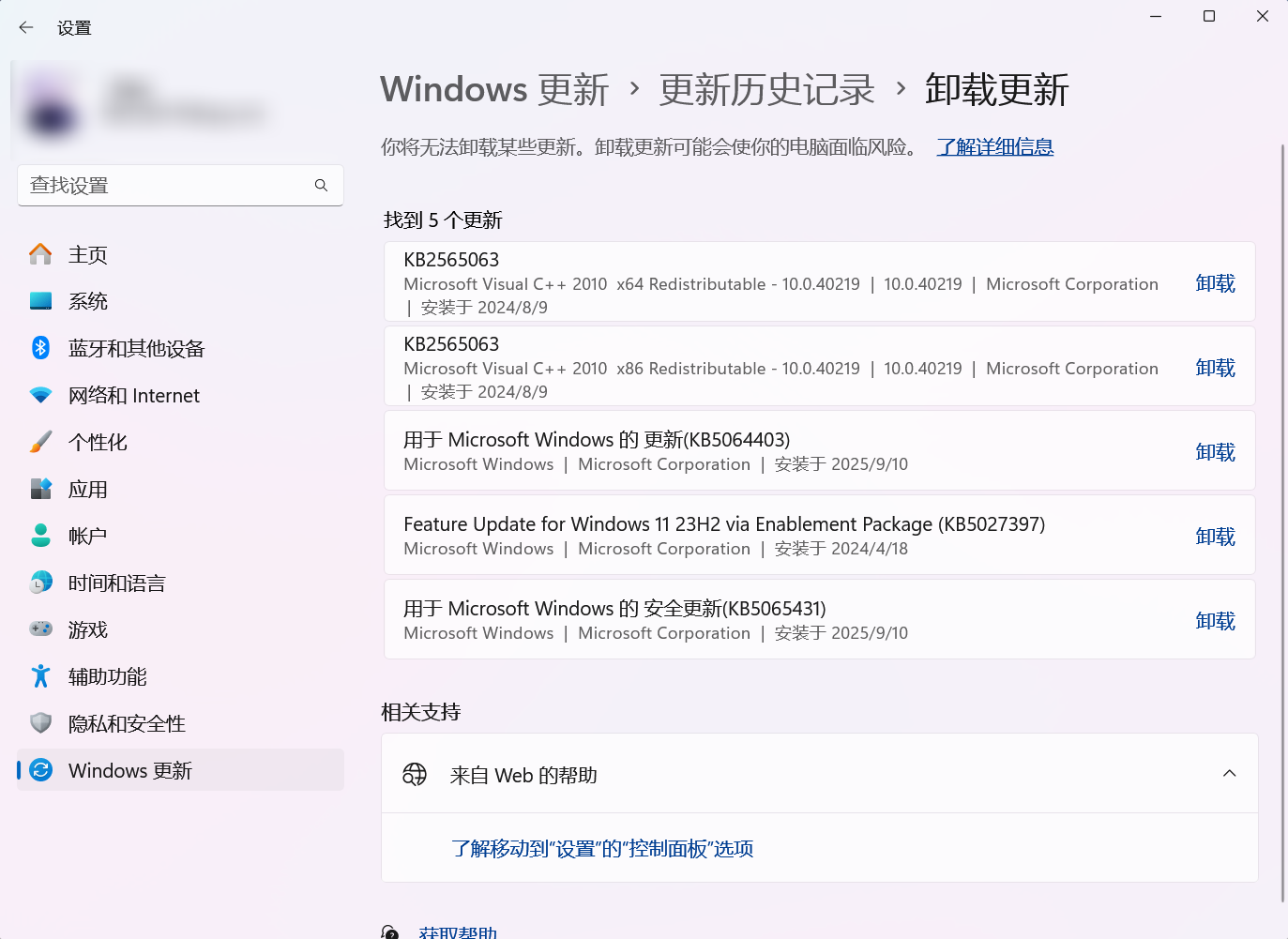Screen dimensions: 1288x939
Task: Collapse 来自 Web 的帮助 section
Action: [1229, 774]
